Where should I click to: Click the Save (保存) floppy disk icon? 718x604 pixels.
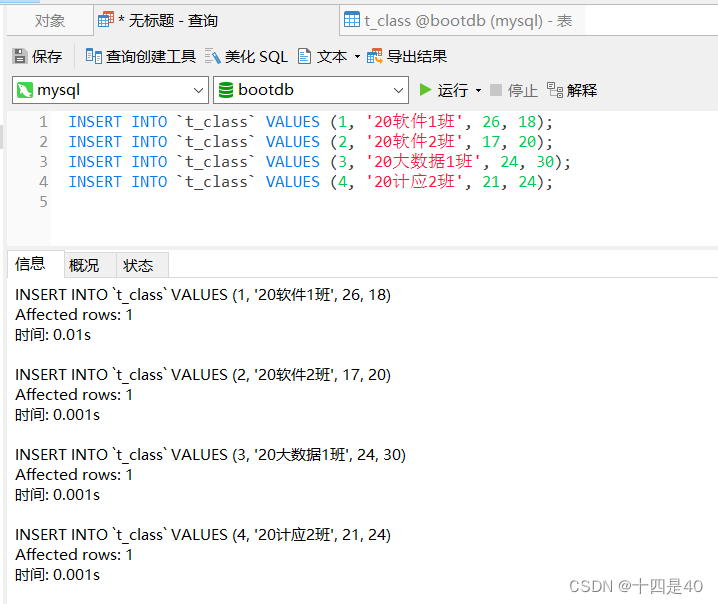point(20,56)
